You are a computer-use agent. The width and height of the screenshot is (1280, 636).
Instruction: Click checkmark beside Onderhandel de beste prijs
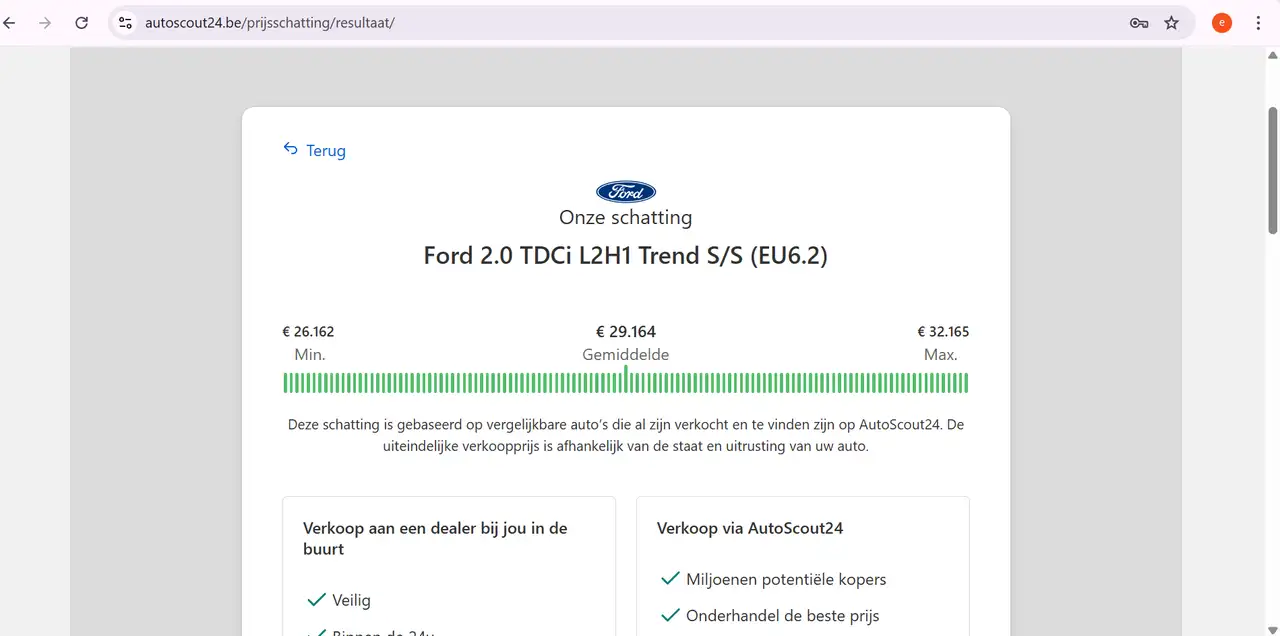(x=670, y=616)
